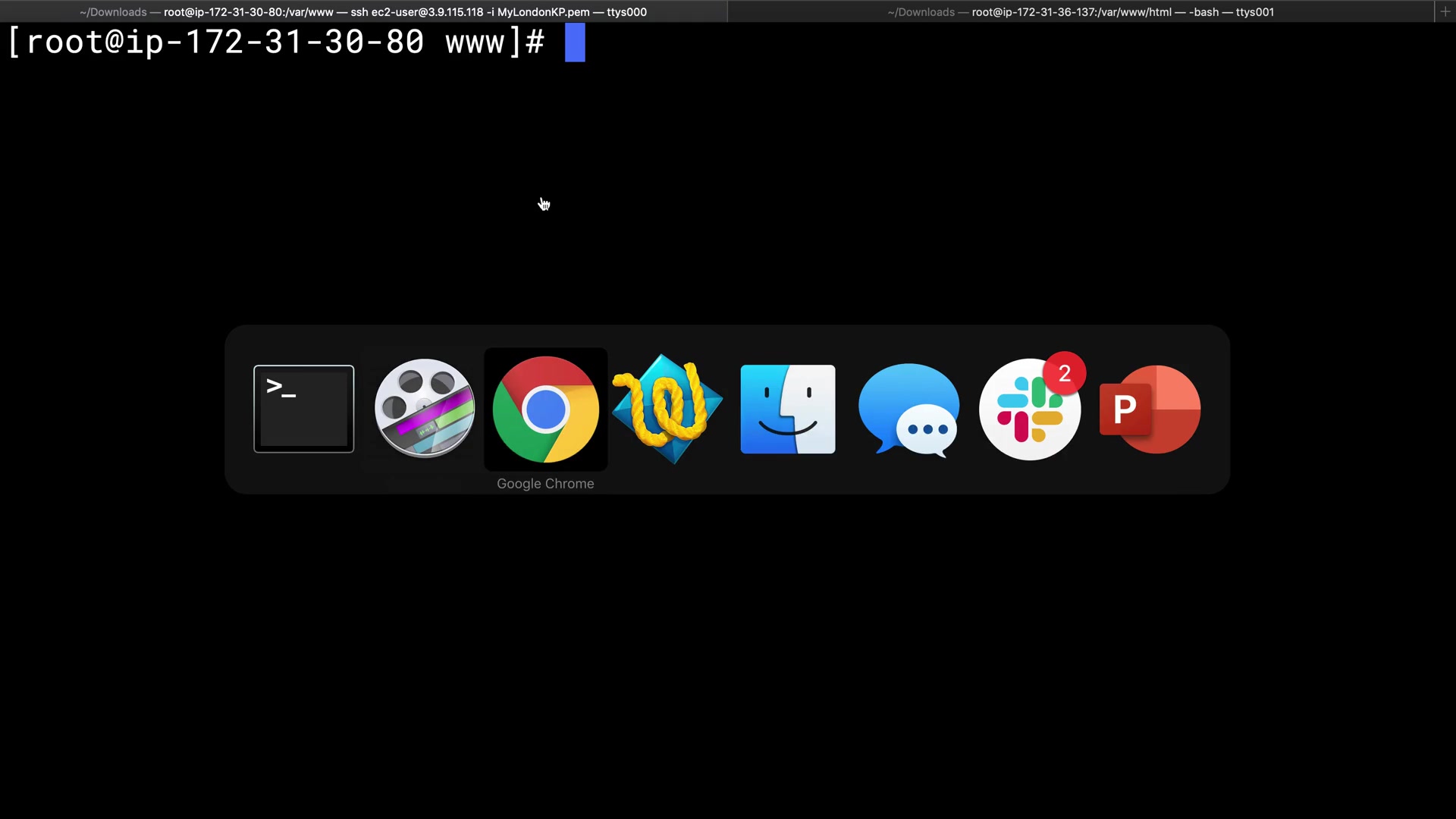The width and height of the screenshot is (1456, 819).
Task: Select the ScreenFlow film reel icon
Action: pos(425,409)
